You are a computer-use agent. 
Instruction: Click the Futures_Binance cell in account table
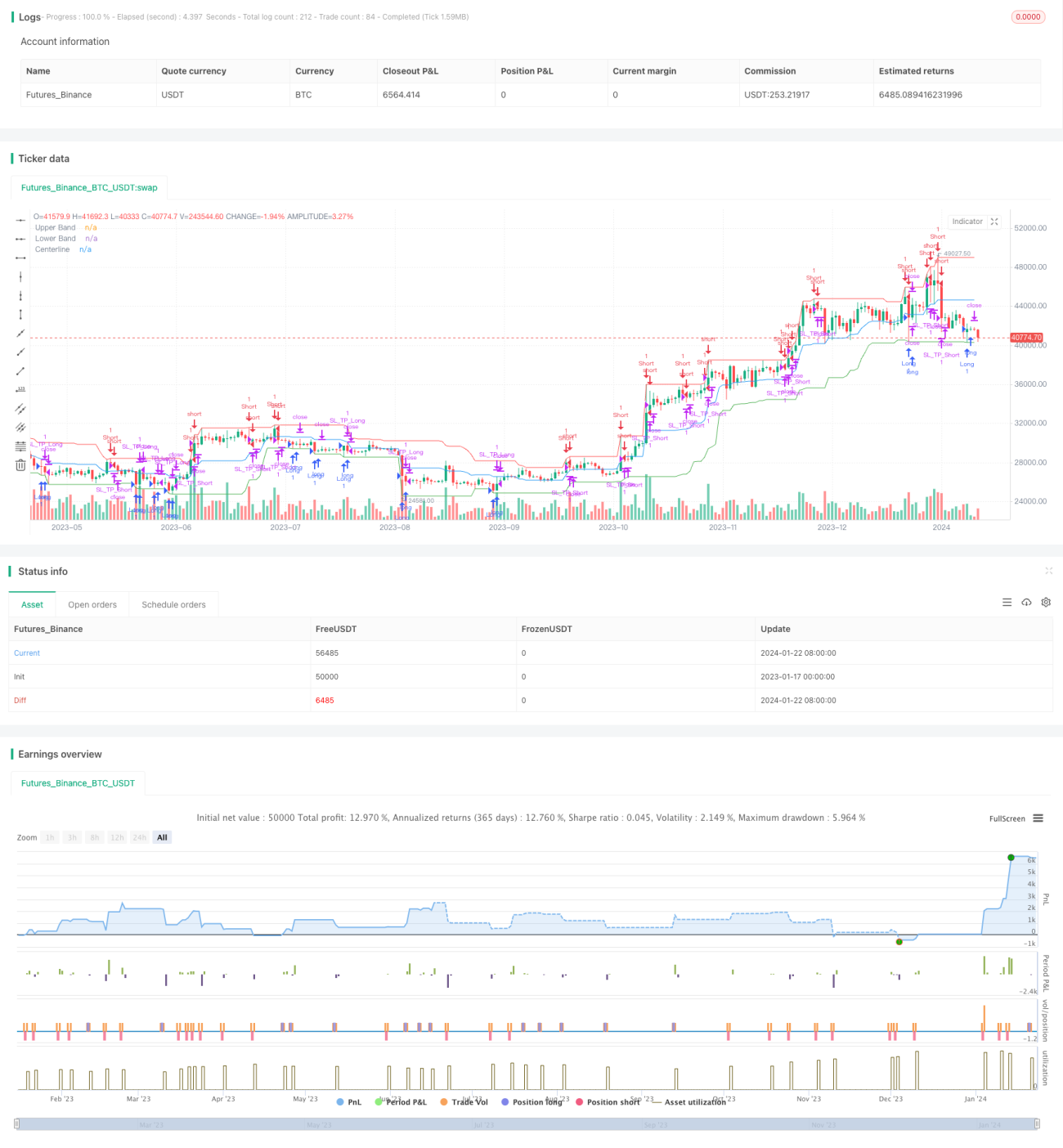[59, 95]
